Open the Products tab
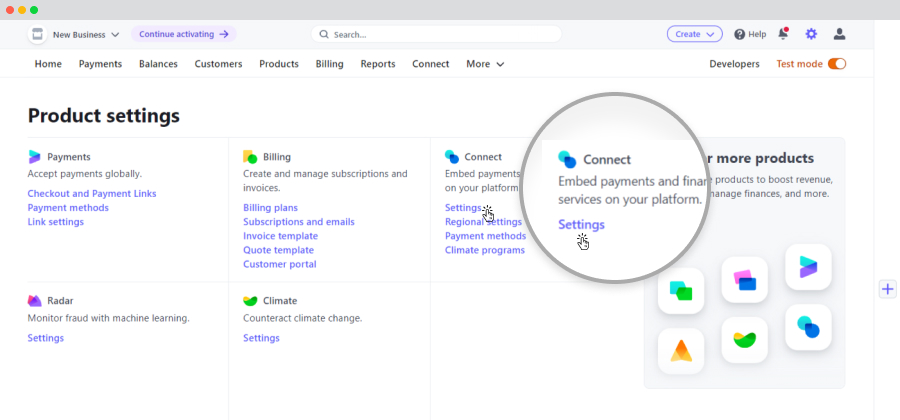This screenshot has width=900, height=420. 279,64
